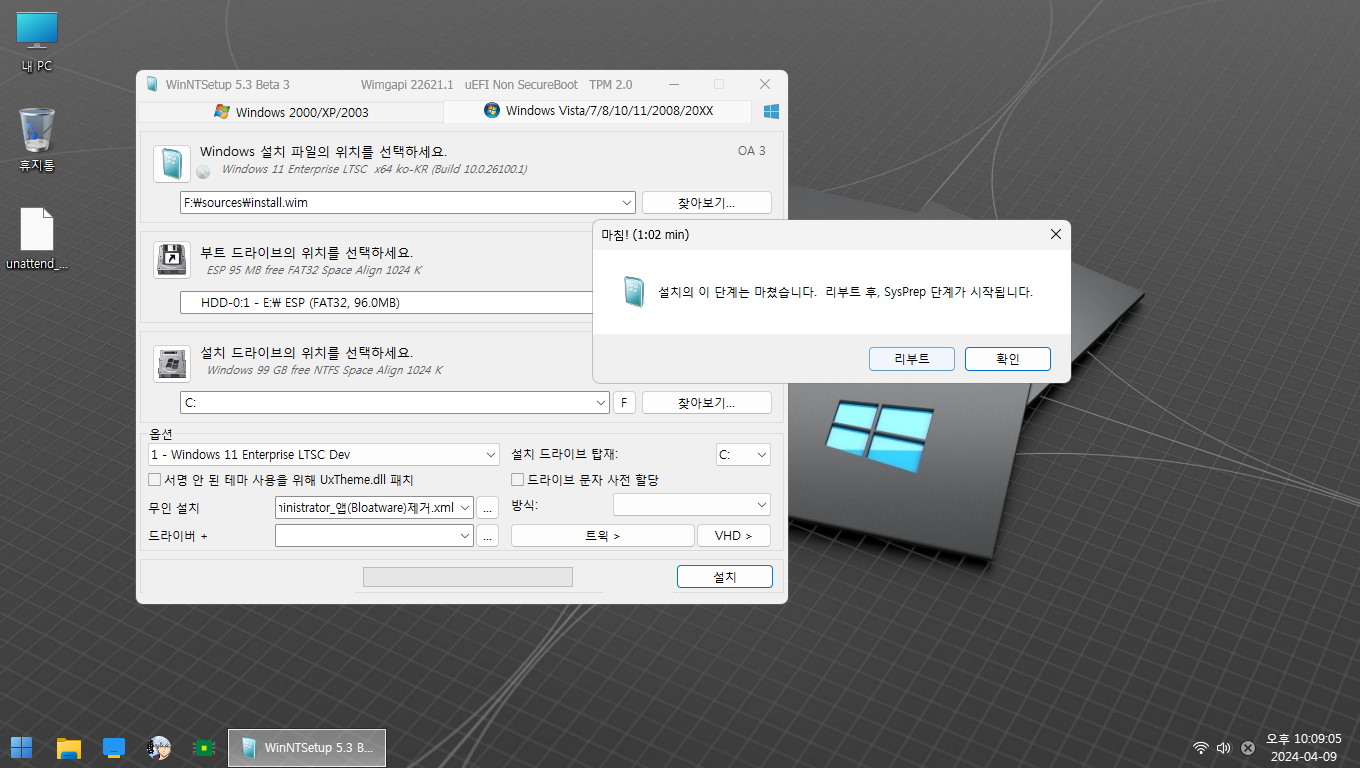Expand the C: installation drive dropdown

[601, 403]
